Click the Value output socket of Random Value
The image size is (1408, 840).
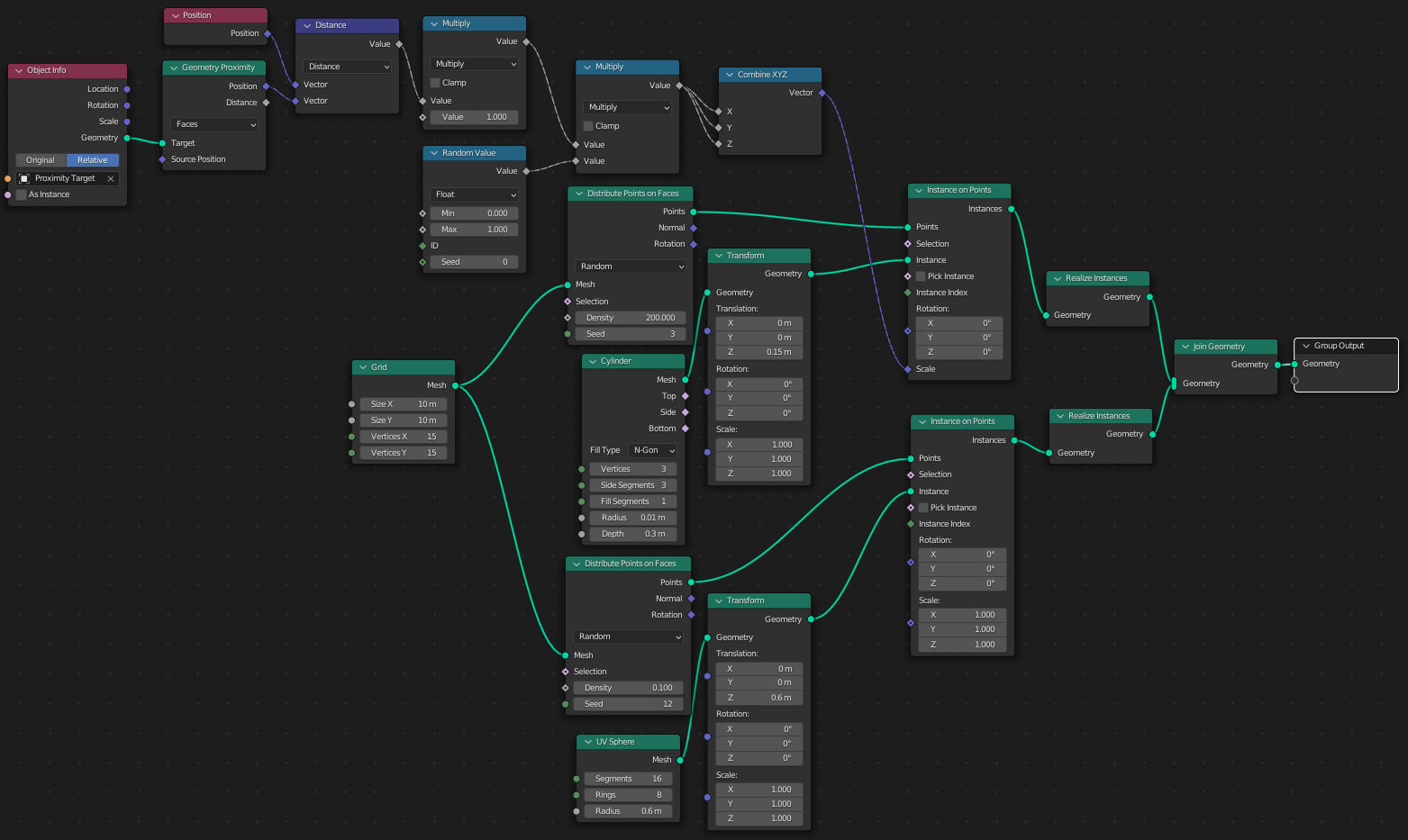tap(526, 171)
